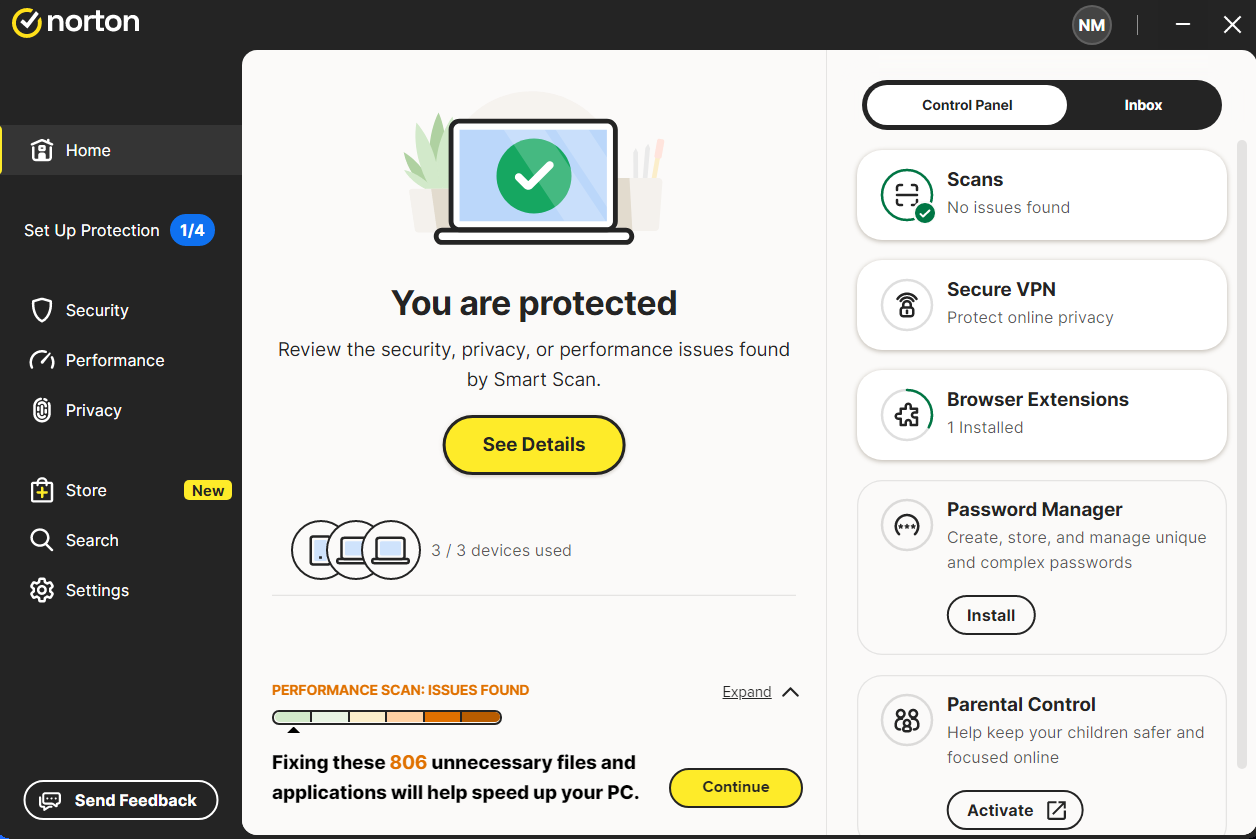Click Continue to fix unnecessary files
1256x839 pixels.
coord(735,787)
